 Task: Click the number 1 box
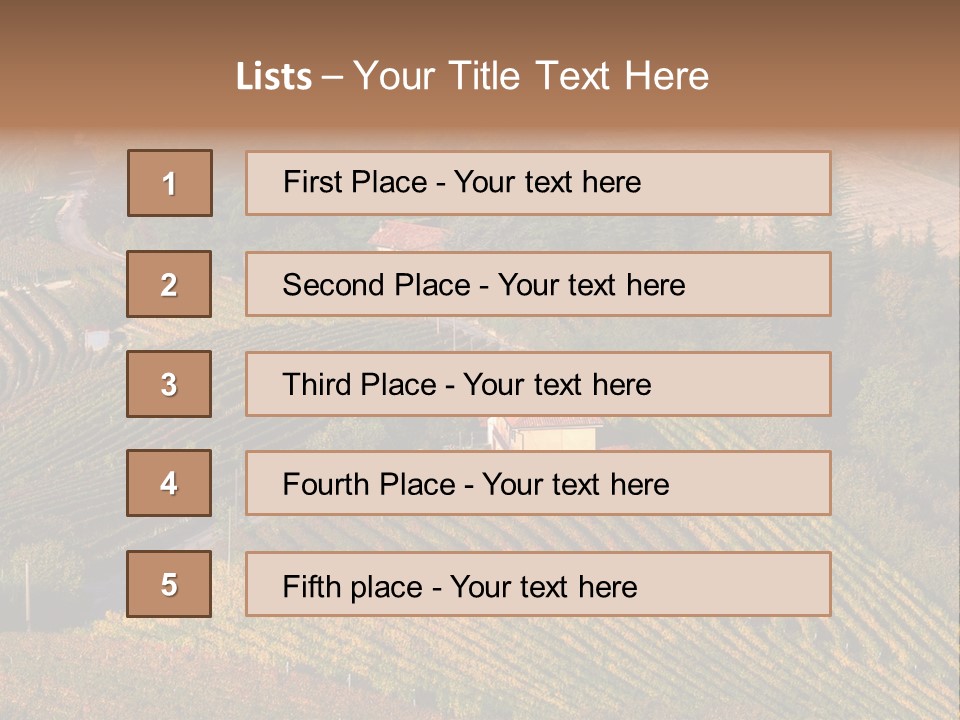[x=170, y=183]
